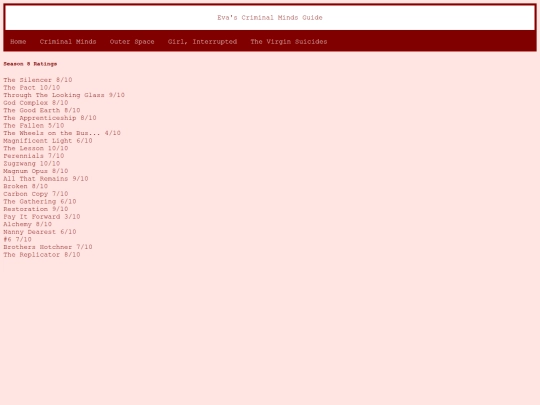The image size is (540, 405).
Task: Select the #6 7/10 line
Action: click(x=18, y=239)
